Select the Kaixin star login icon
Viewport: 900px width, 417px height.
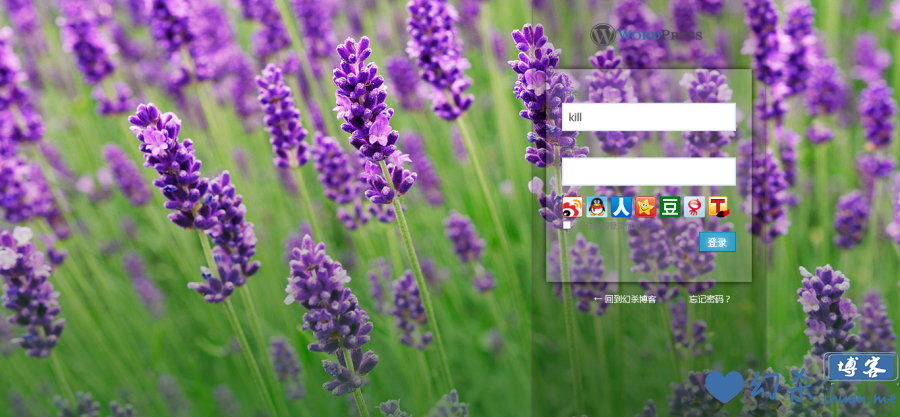coord(646,207)
